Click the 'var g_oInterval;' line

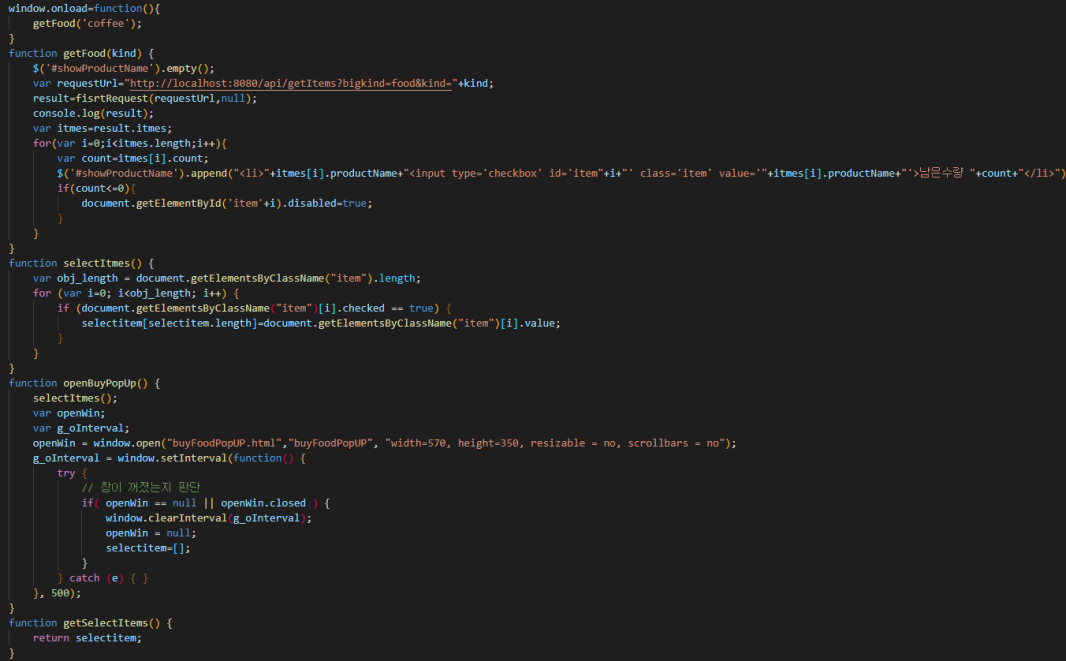point(81,428)
